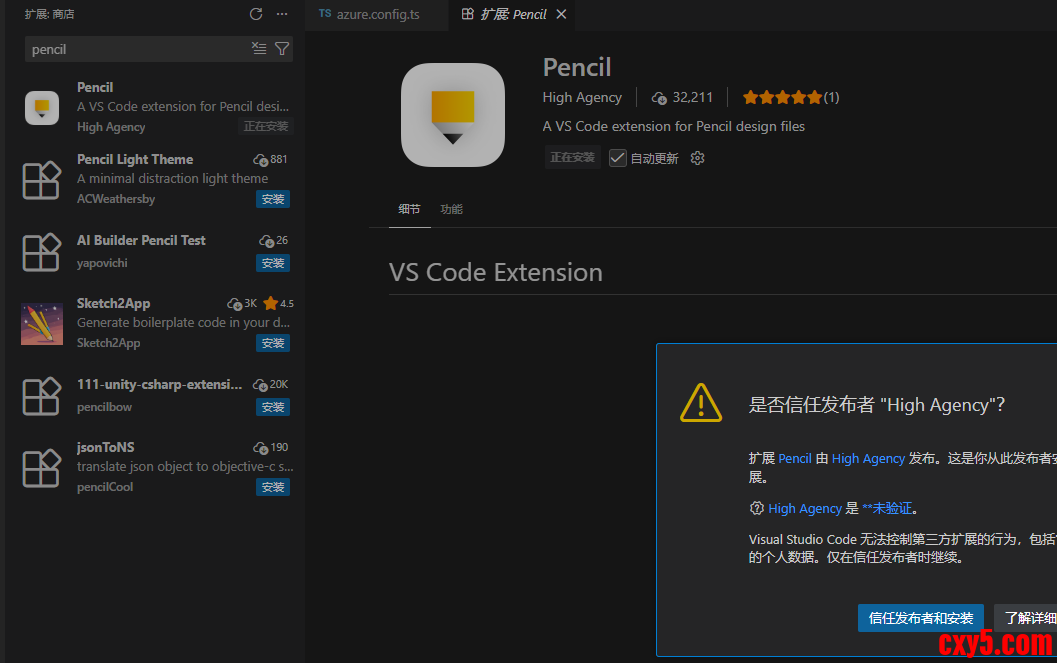
Task: Toggle the 自动更新 checkbox
Action: [618, 158]
